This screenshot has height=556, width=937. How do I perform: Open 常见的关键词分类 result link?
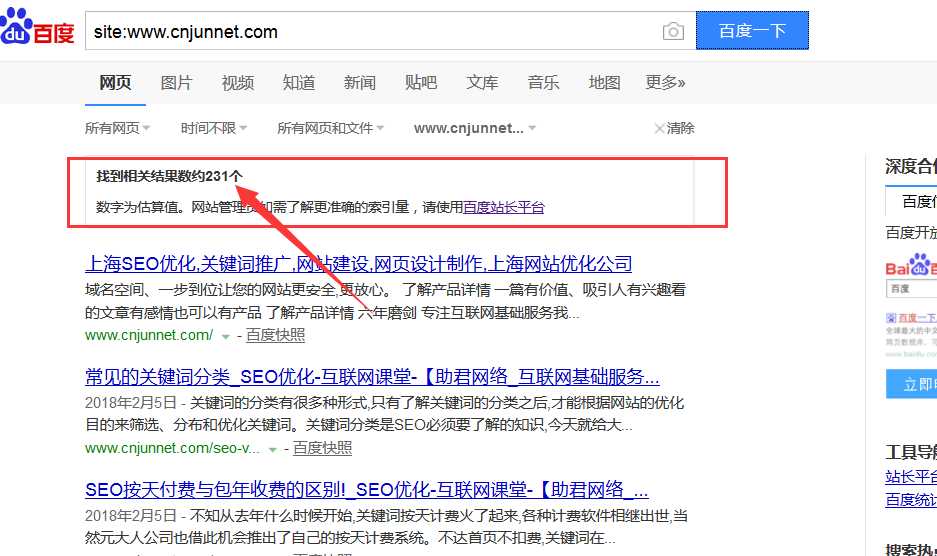pos(372,377)
